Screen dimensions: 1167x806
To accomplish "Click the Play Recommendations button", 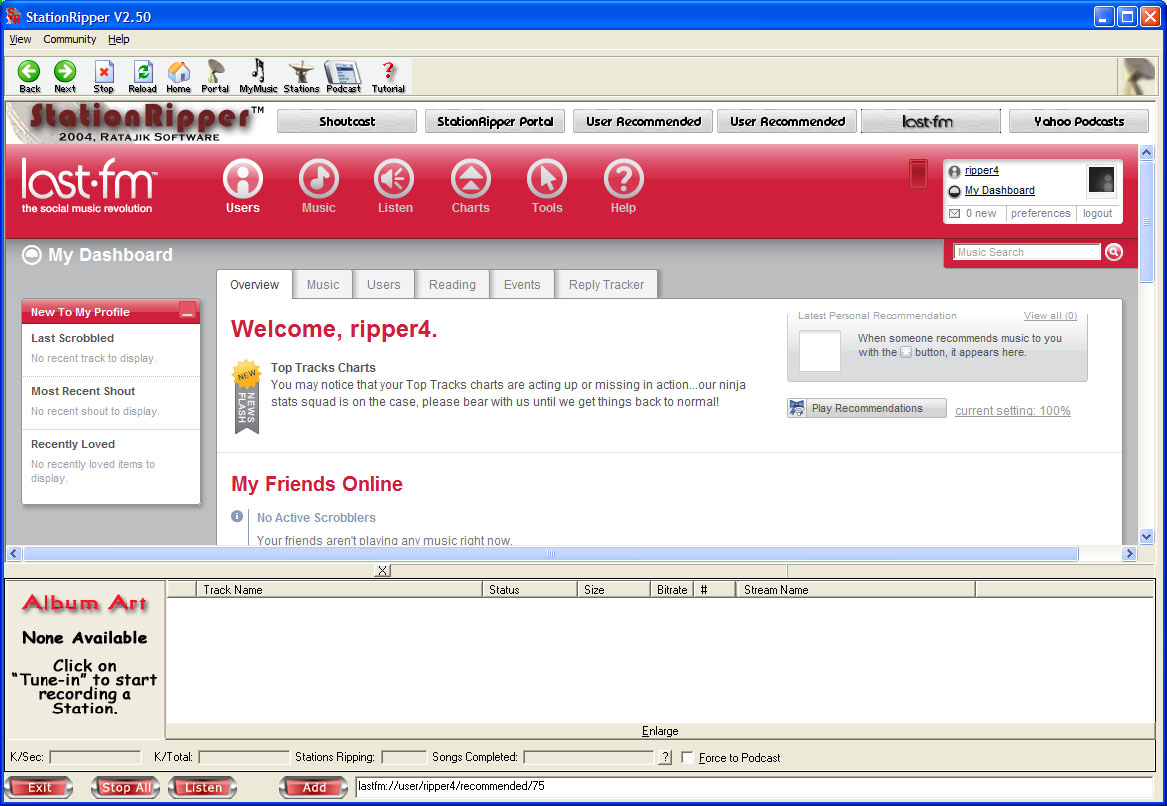I will [x=867, y=408].
